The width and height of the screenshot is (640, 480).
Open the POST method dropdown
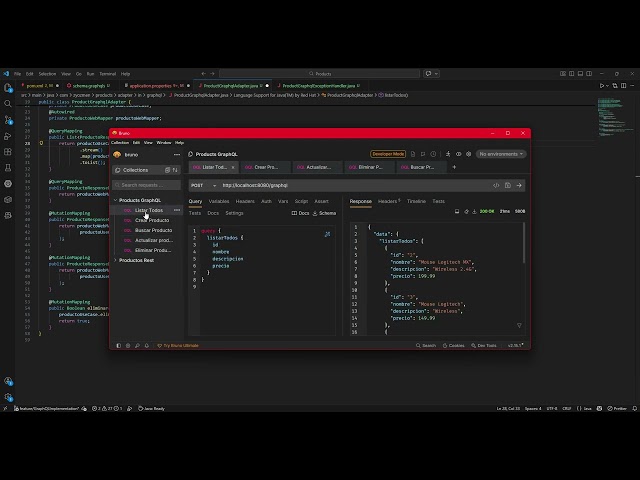coord(203,185)
